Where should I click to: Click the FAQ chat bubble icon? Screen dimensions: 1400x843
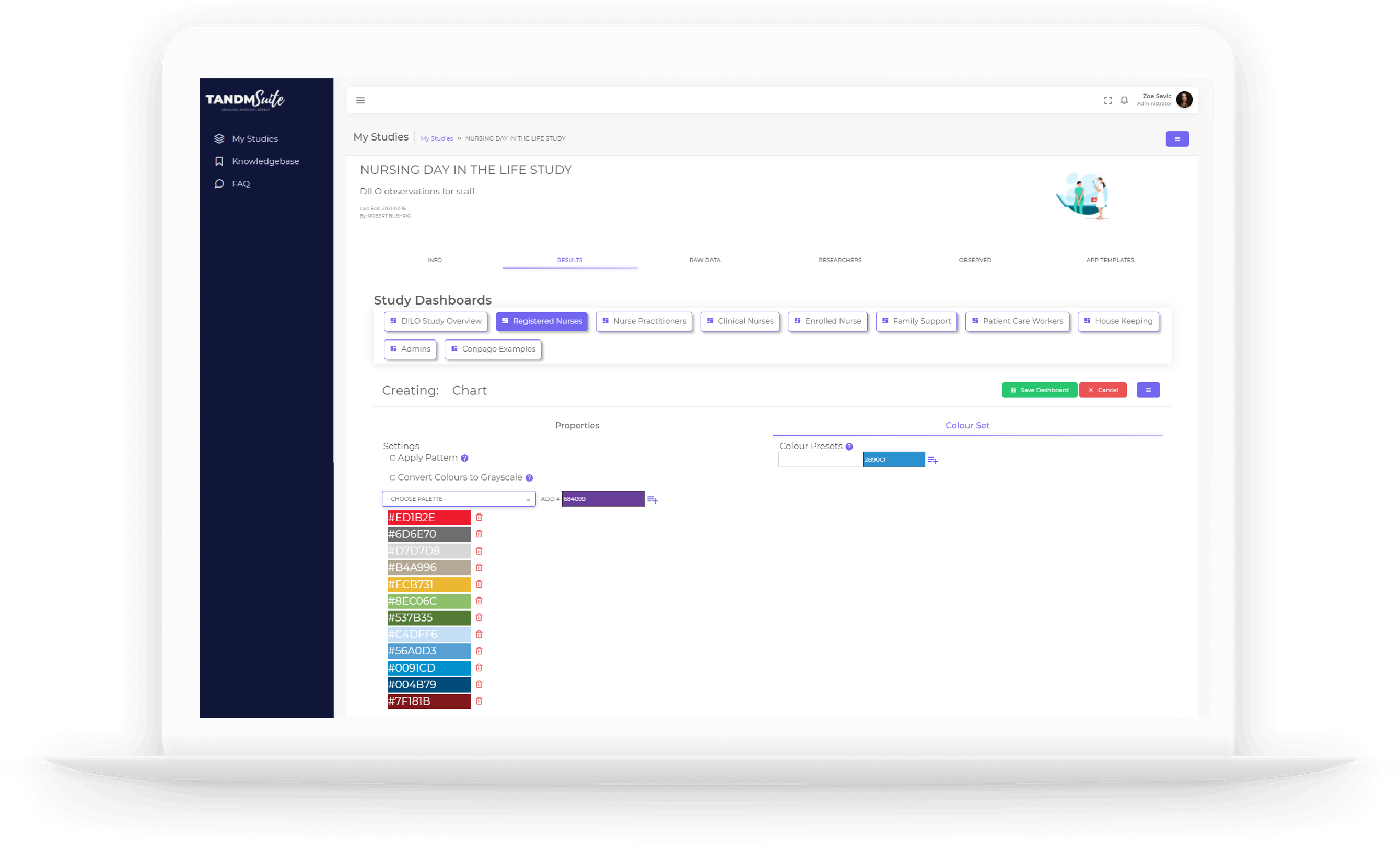pos(219,183)
